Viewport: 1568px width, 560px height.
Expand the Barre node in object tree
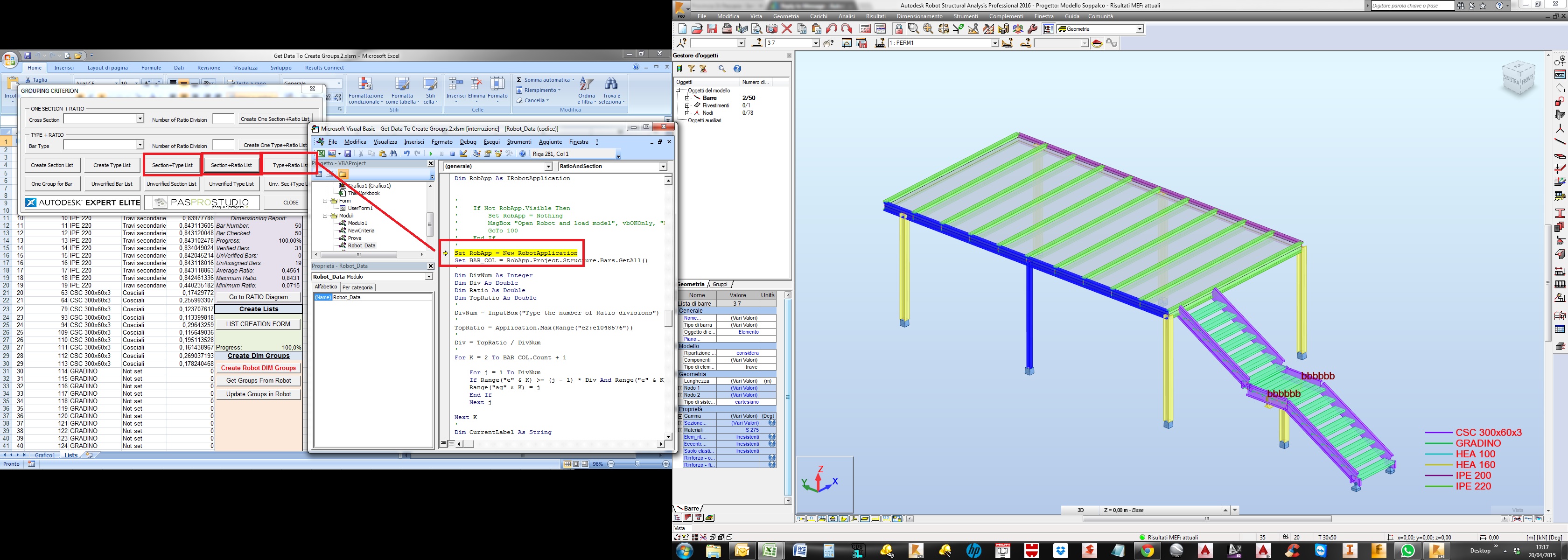point(687,98)
